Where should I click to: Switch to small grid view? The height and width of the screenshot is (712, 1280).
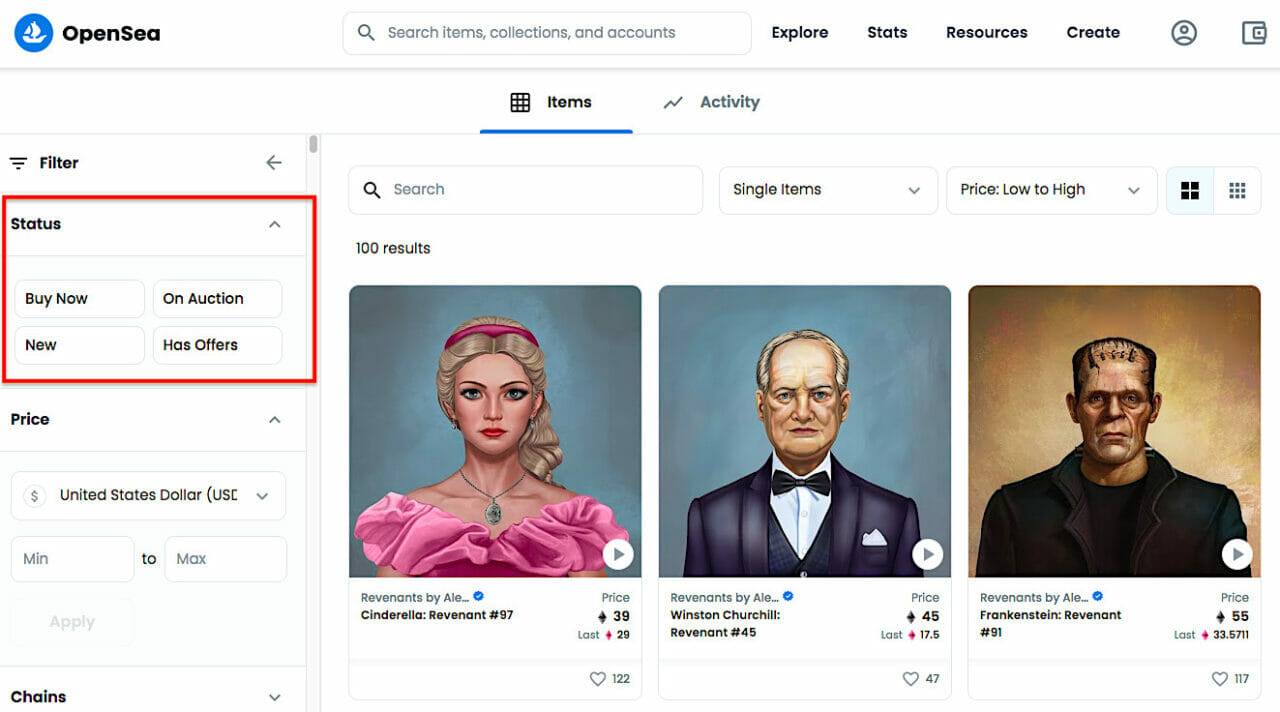[x=1237, y=190]
